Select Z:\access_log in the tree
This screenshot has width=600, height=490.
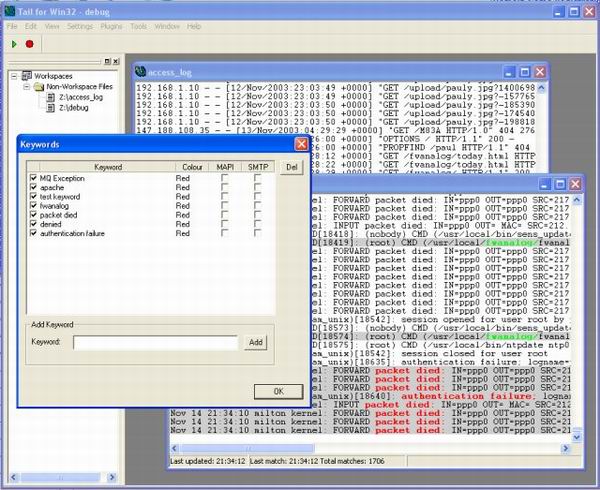(x=81, y=97)
